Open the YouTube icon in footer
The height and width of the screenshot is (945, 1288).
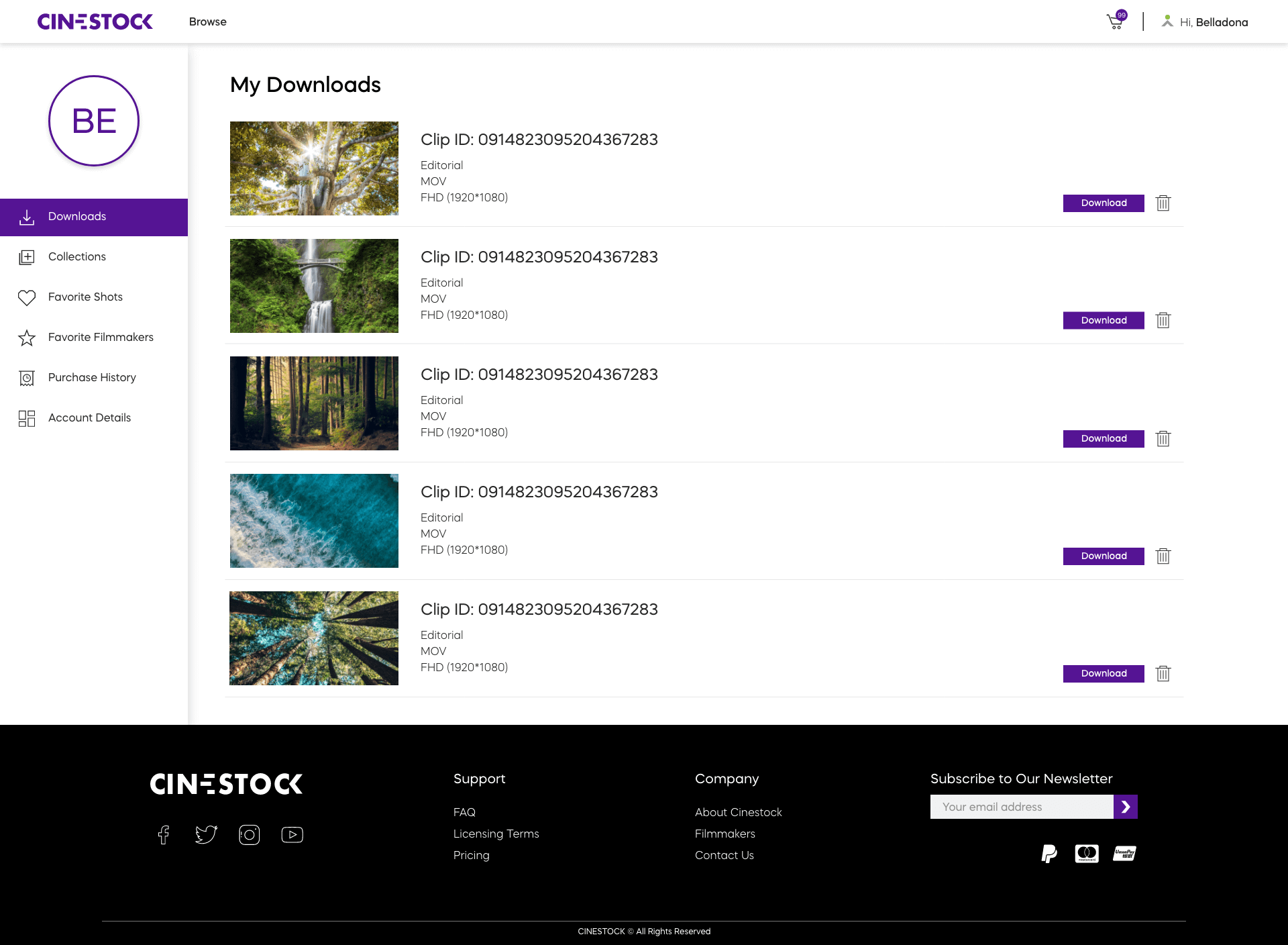pos(292,835)
